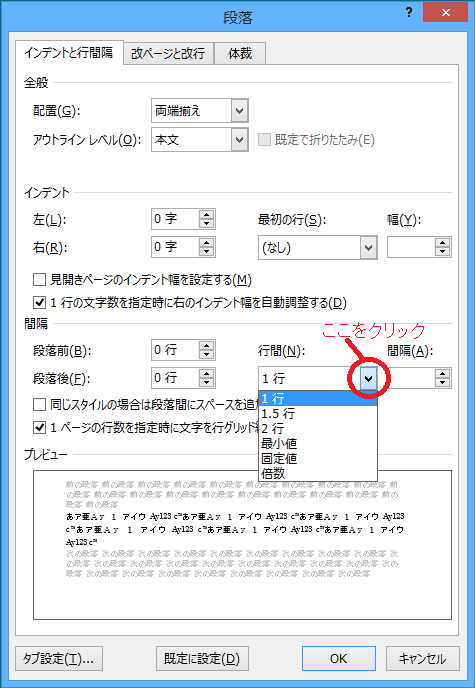475x688 pixels.
Task: Increase 幅 indent width spinner up arrow
Action: pyautogui.click(x=442, y=242)
